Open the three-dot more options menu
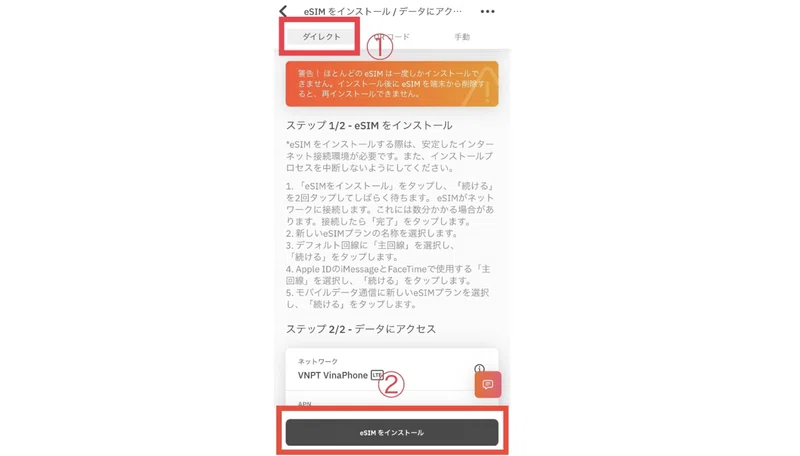Screen dimensions: 800x456 pyautogui.click(x=487, y=11)
